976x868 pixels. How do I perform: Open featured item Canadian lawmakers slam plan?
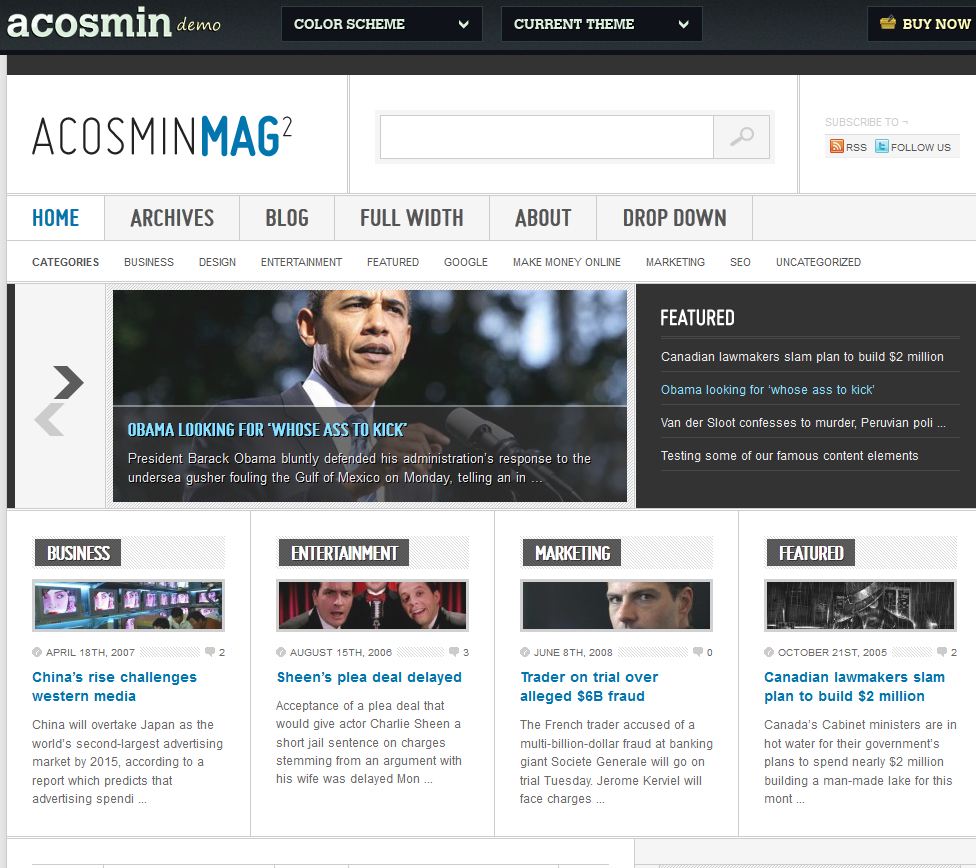tap(802, 357)
